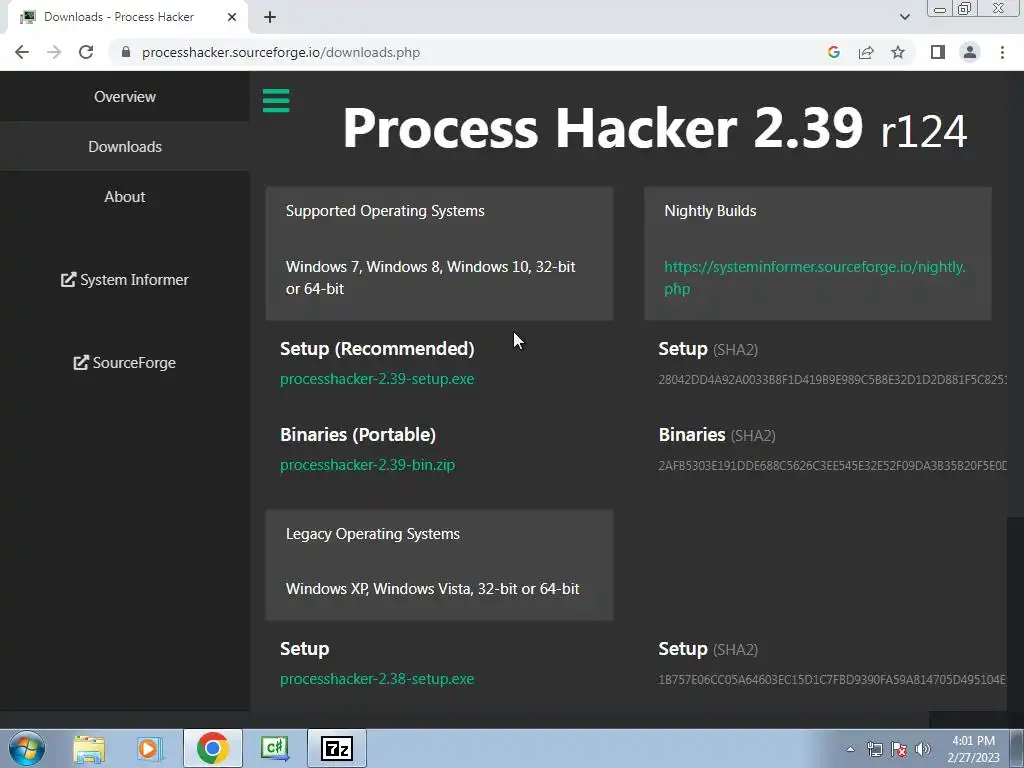Close the Downloads - Process Hacker tab
Viewport: 1024px width, 768px height.
tap(232, 17)
